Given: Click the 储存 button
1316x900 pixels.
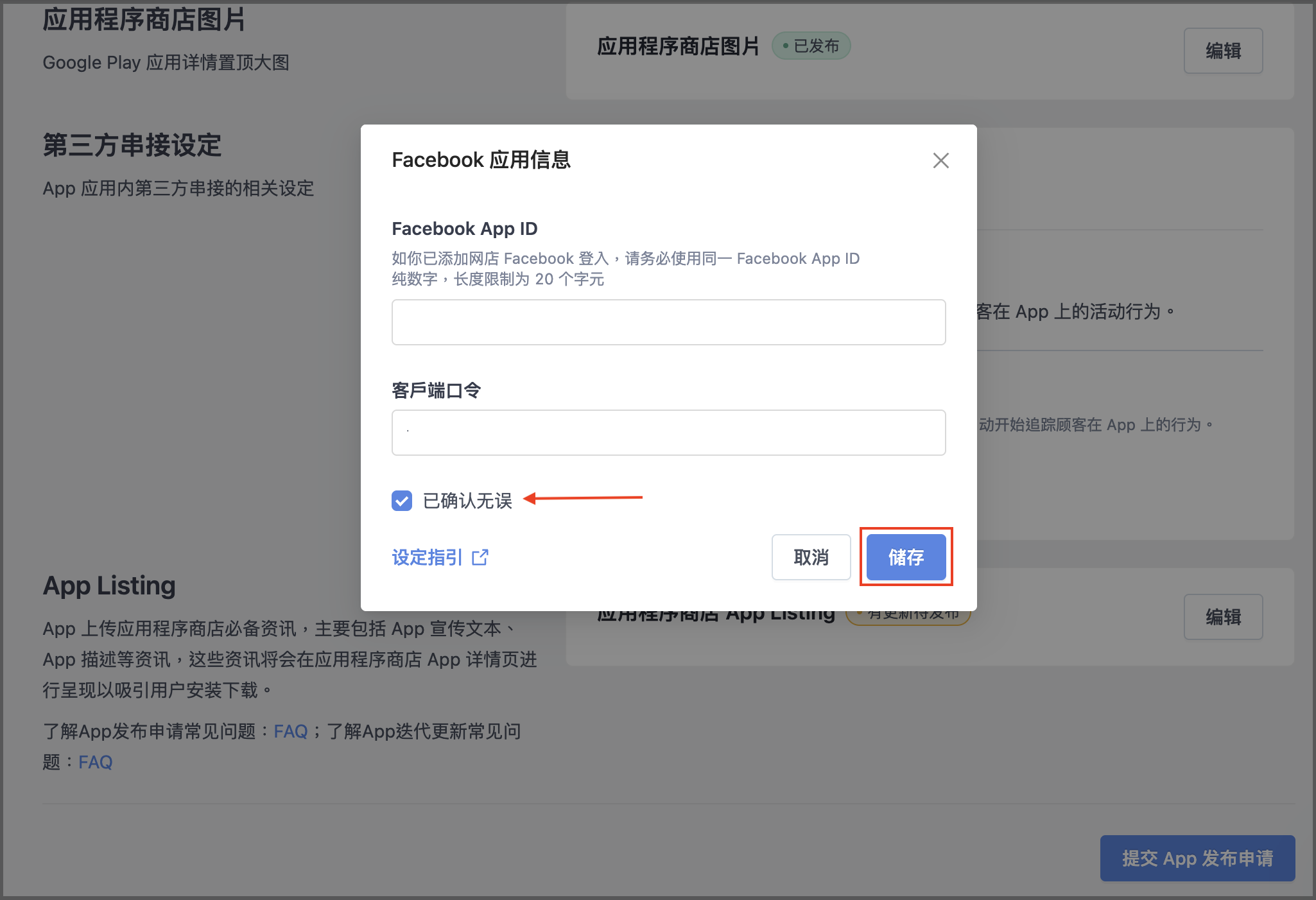Looking at the screenshot, I should [906, 557].
